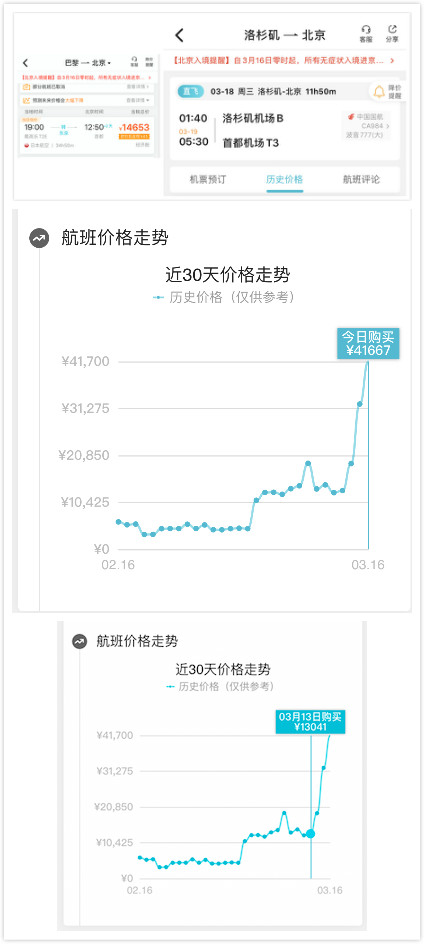Expand the Beijing entry notice arrow
Viewport: 424px width, 944px height.
(392, 61)
